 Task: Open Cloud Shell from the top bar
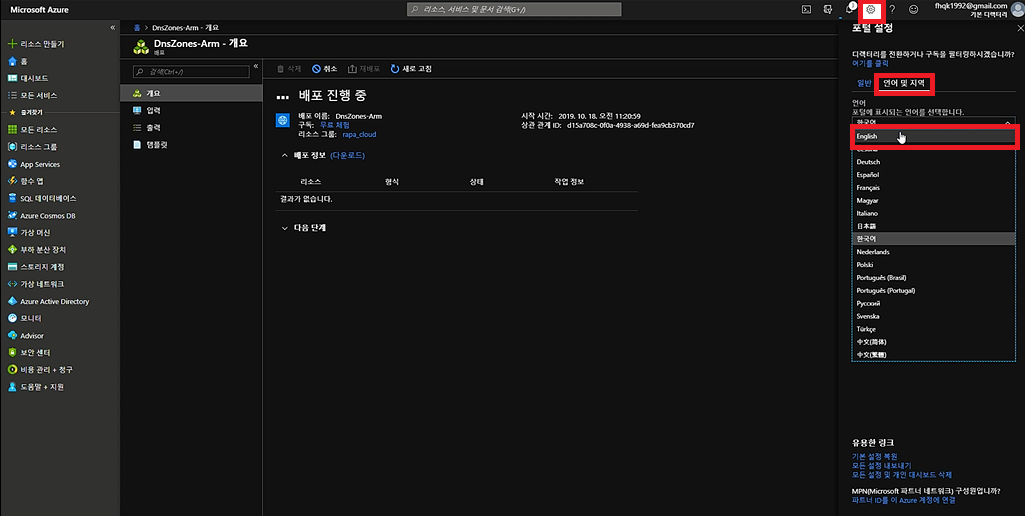[807, 9]
